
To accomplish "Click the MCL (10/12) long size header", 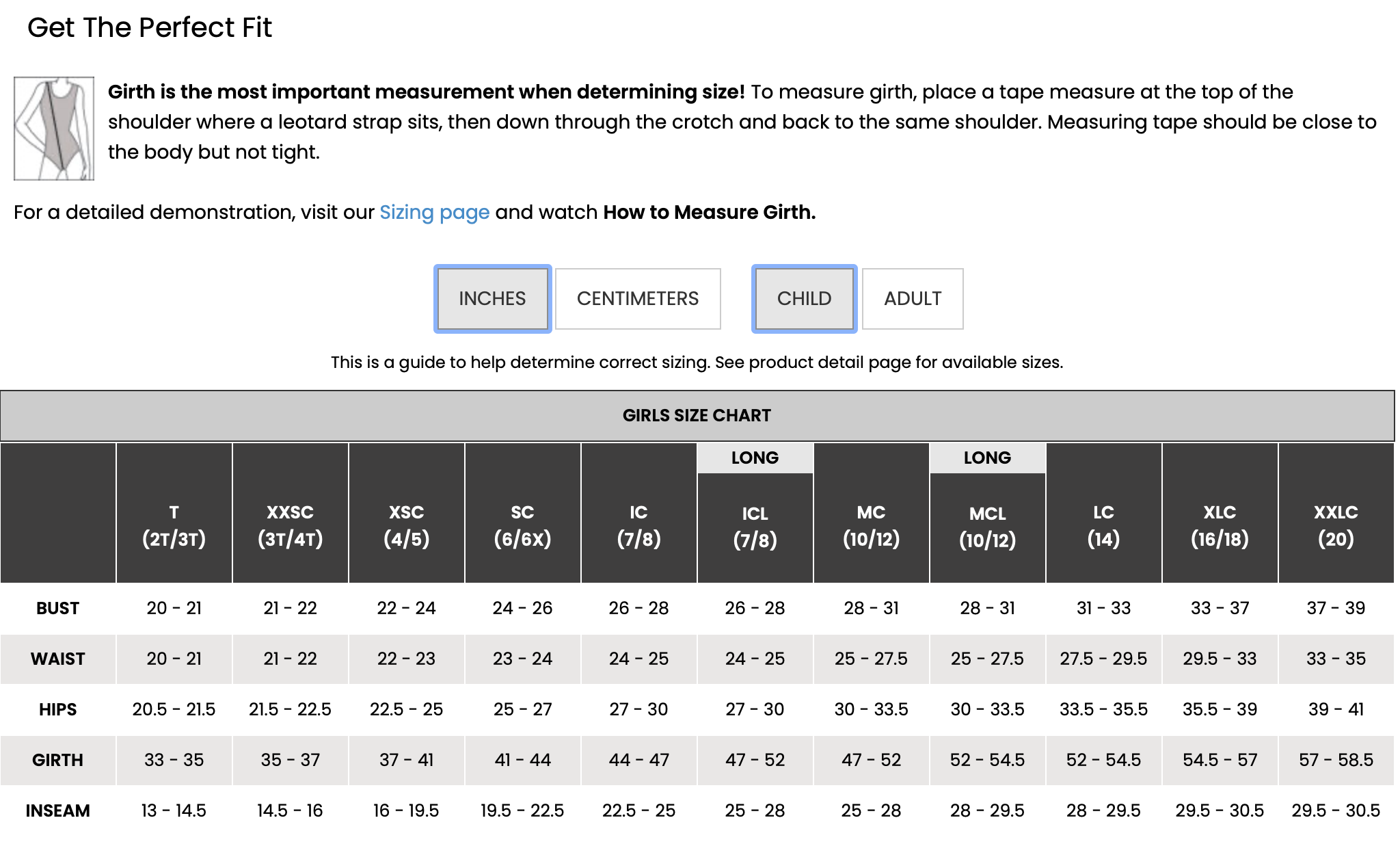I will click(x=988, y=527).
